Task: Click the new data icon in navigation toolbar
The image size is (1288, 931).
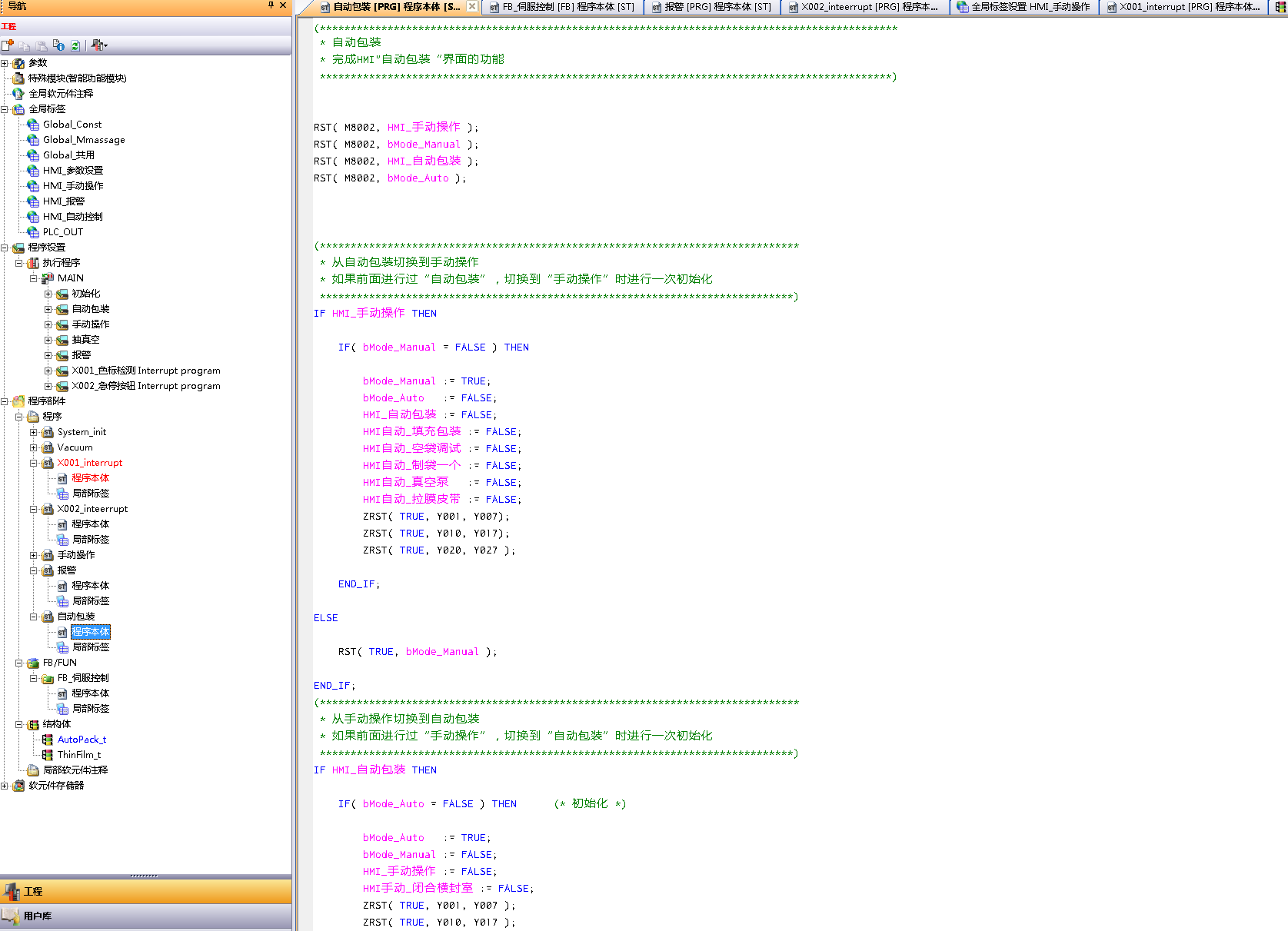Action: pos(8,45)
